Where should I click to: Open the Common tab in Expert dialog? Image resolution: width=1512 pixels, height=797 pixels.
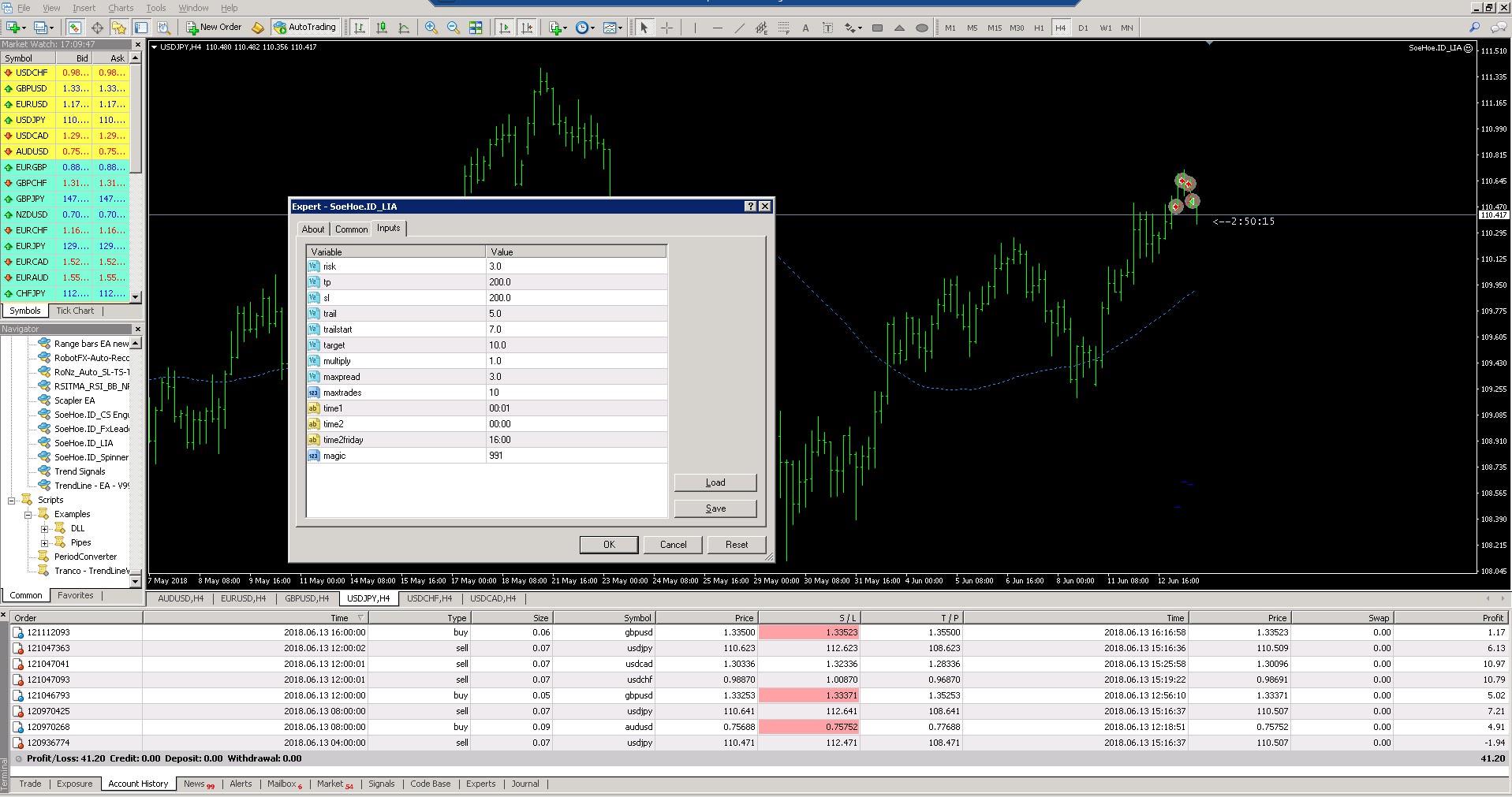(x=351, y=229)
